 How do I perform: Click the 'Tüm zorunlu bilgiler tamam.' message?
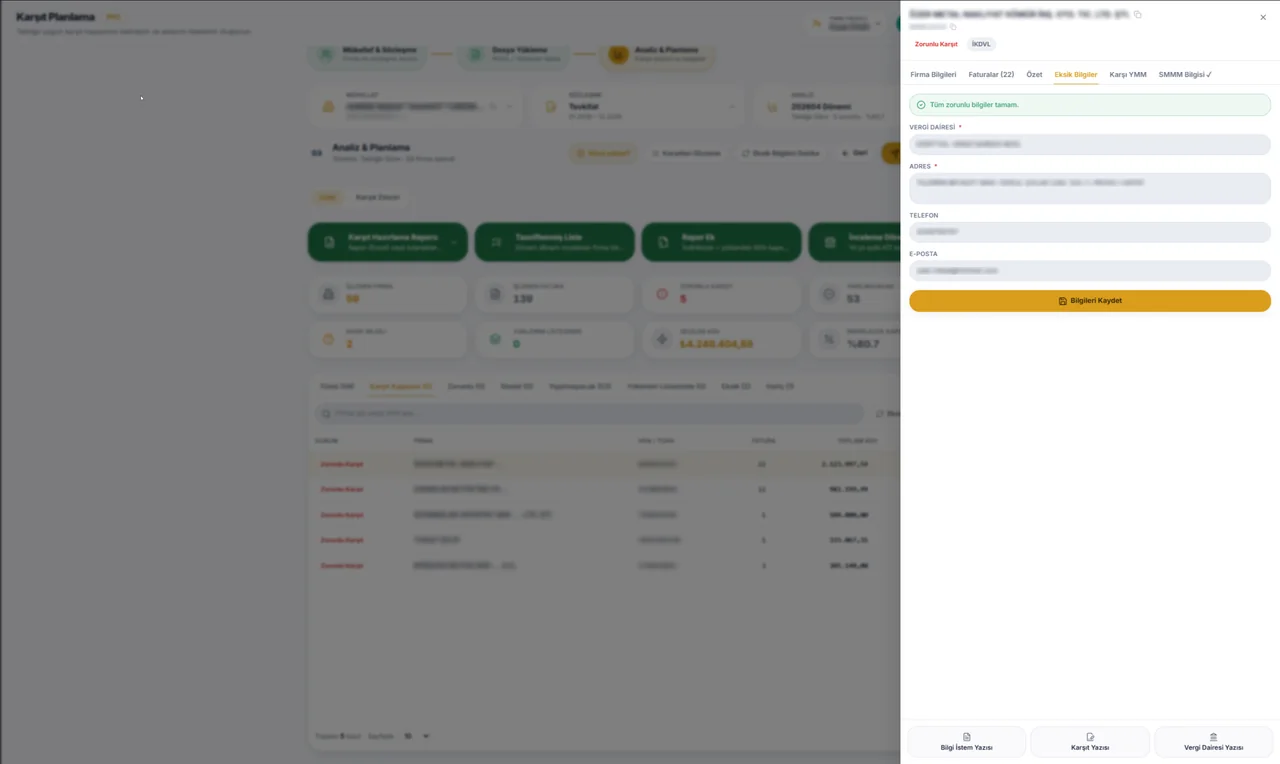pos(974,105)
